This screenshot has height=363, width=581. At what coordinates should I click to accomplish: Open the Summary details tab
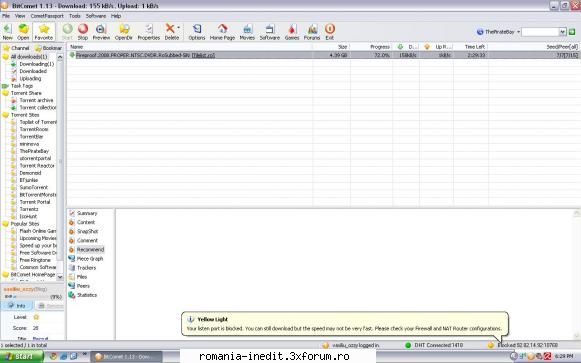(87, 213)
